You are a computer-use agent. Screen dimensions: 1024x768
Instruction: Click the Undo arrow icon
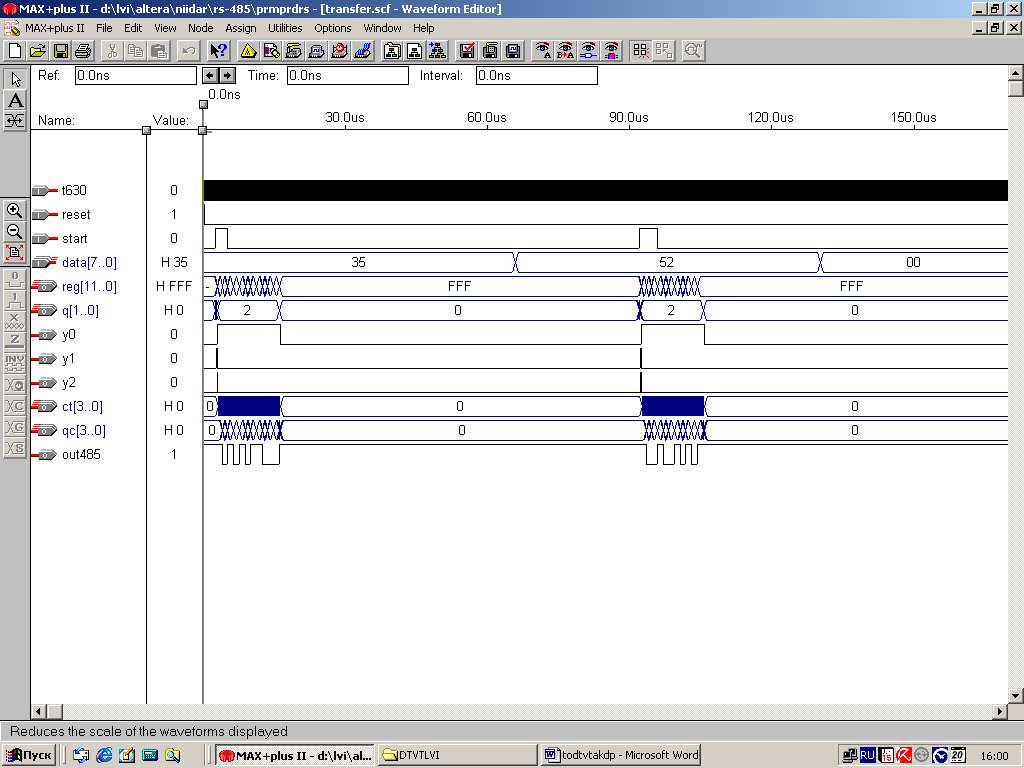189,51
